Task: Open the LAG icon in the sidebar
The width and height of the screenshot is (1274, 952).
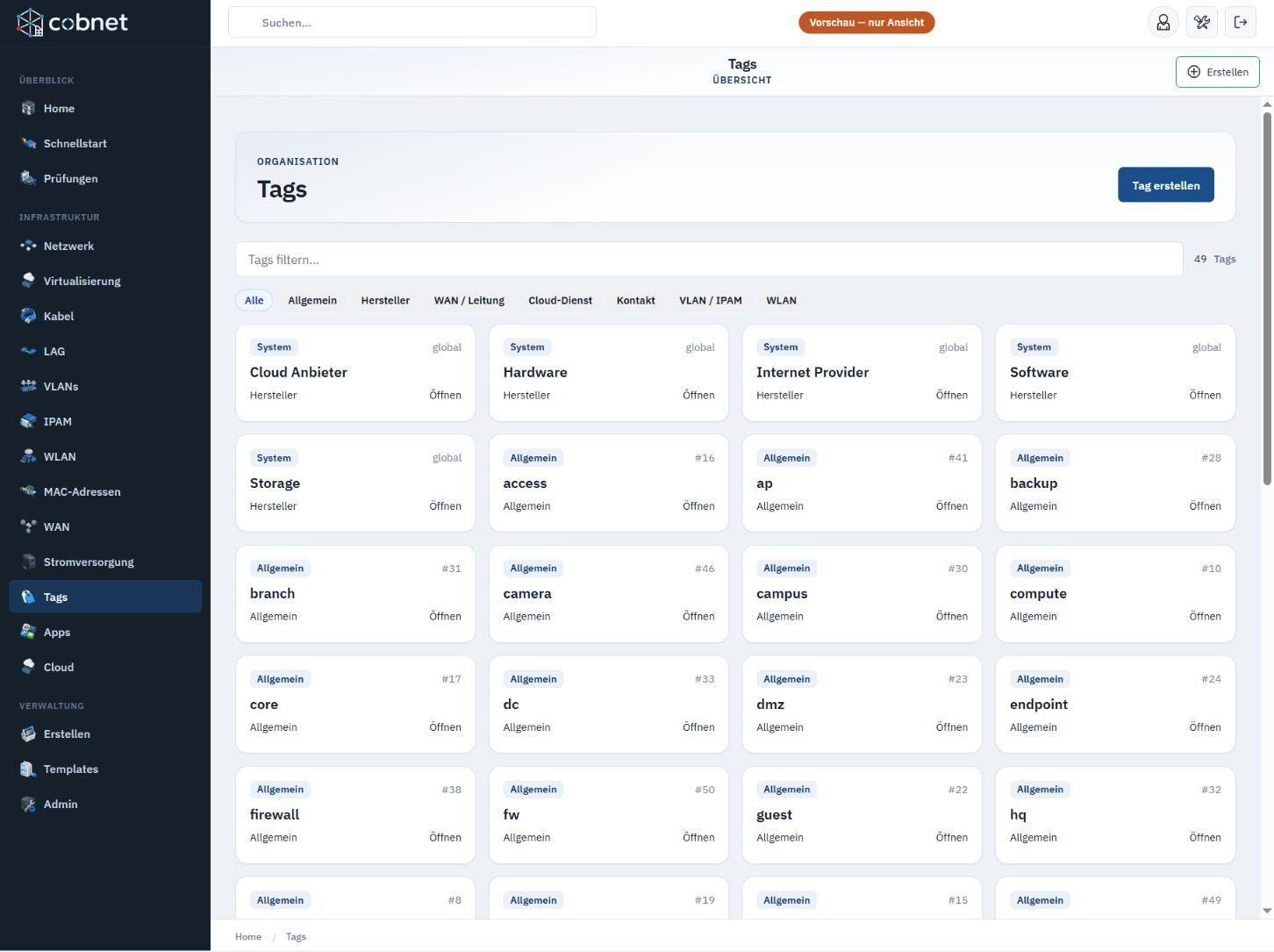Action: pyautogui.click(x=28, y=352)
